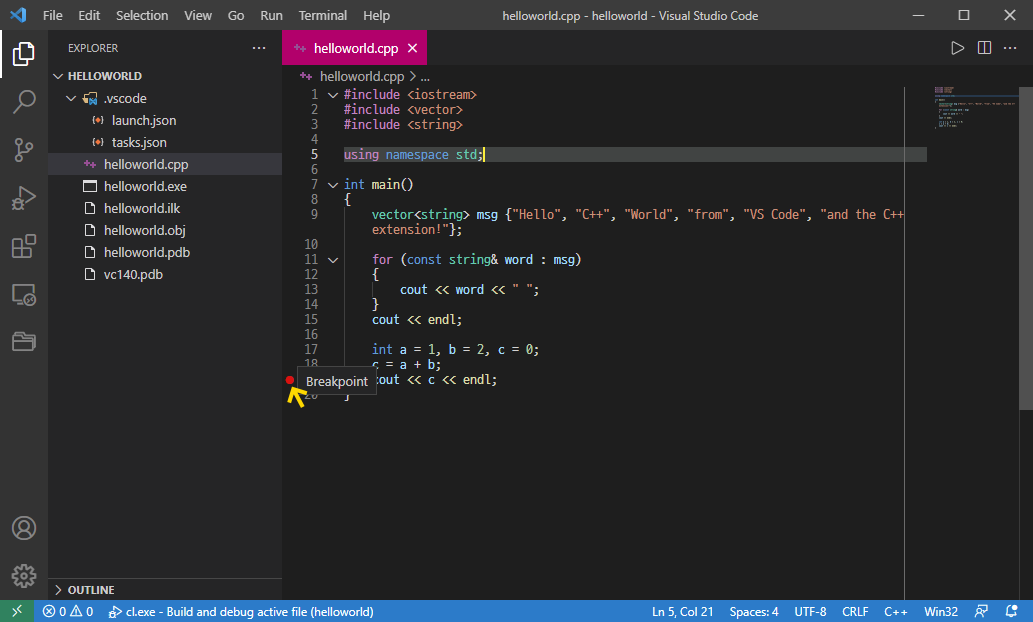Image resolution: width=1033 pixels, height=622 pixels.
Task: Open the View menu
Action: pyautogui.click(x=198, y=15)
